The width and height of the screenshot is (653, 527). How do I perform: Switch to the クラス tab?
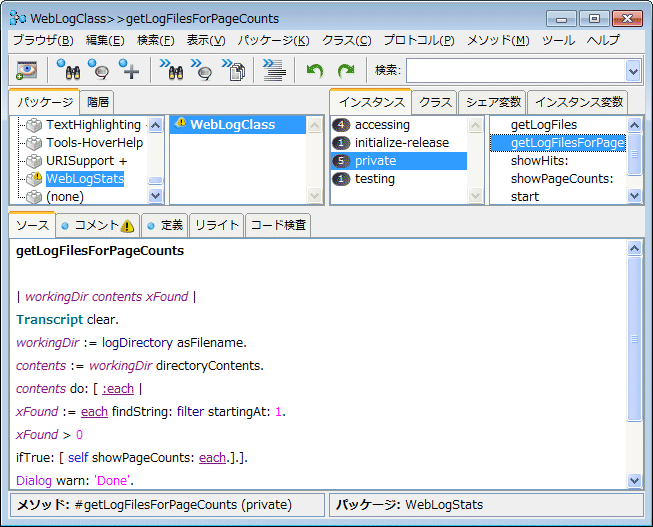point(435,102)
